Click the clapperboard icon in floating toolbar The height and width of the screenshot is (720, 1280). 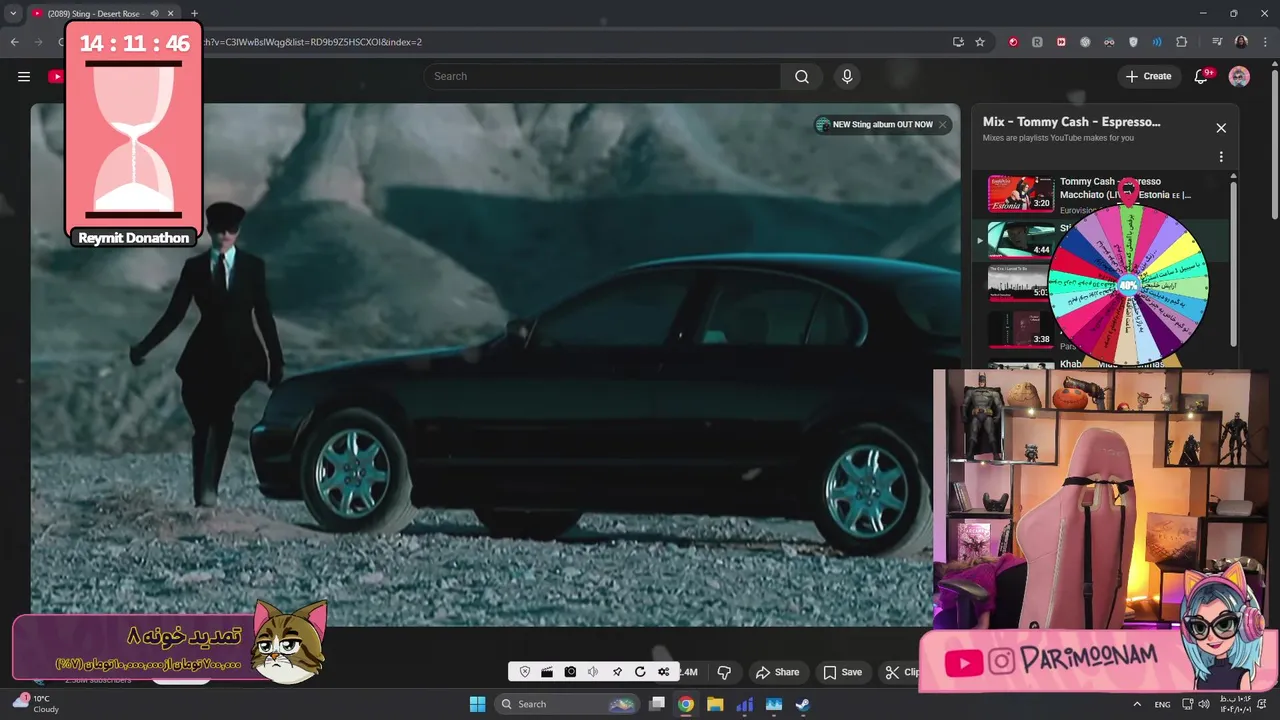point(547,672)
